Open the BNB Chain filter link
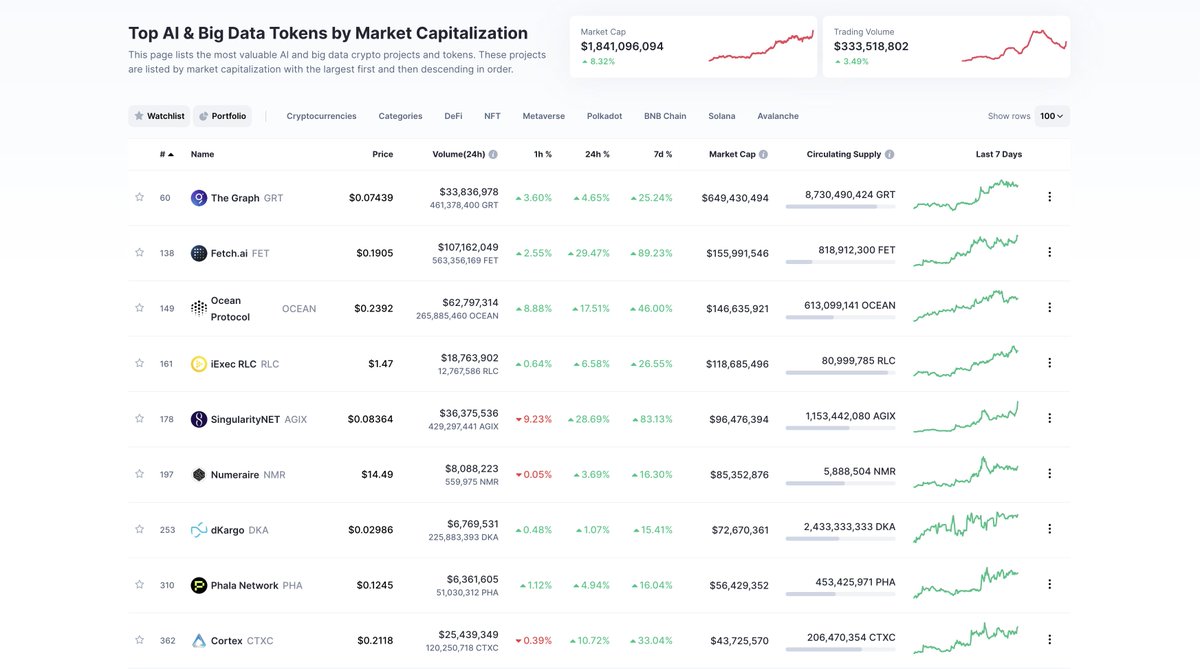1200x669 pixels. 665,116
